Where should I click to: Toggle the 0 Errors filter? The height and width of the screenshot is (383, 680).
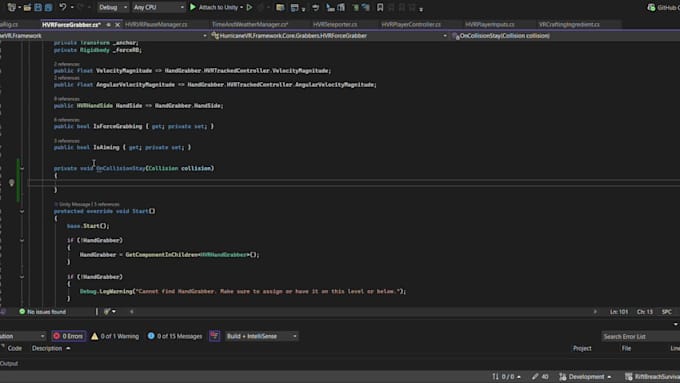tap(69, 336)
